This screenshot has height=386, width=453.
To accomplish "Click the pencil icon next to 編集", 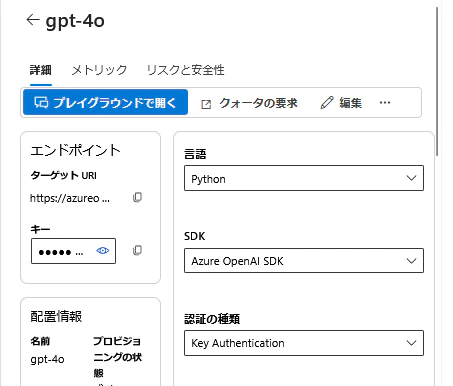I will coord(327,102).
